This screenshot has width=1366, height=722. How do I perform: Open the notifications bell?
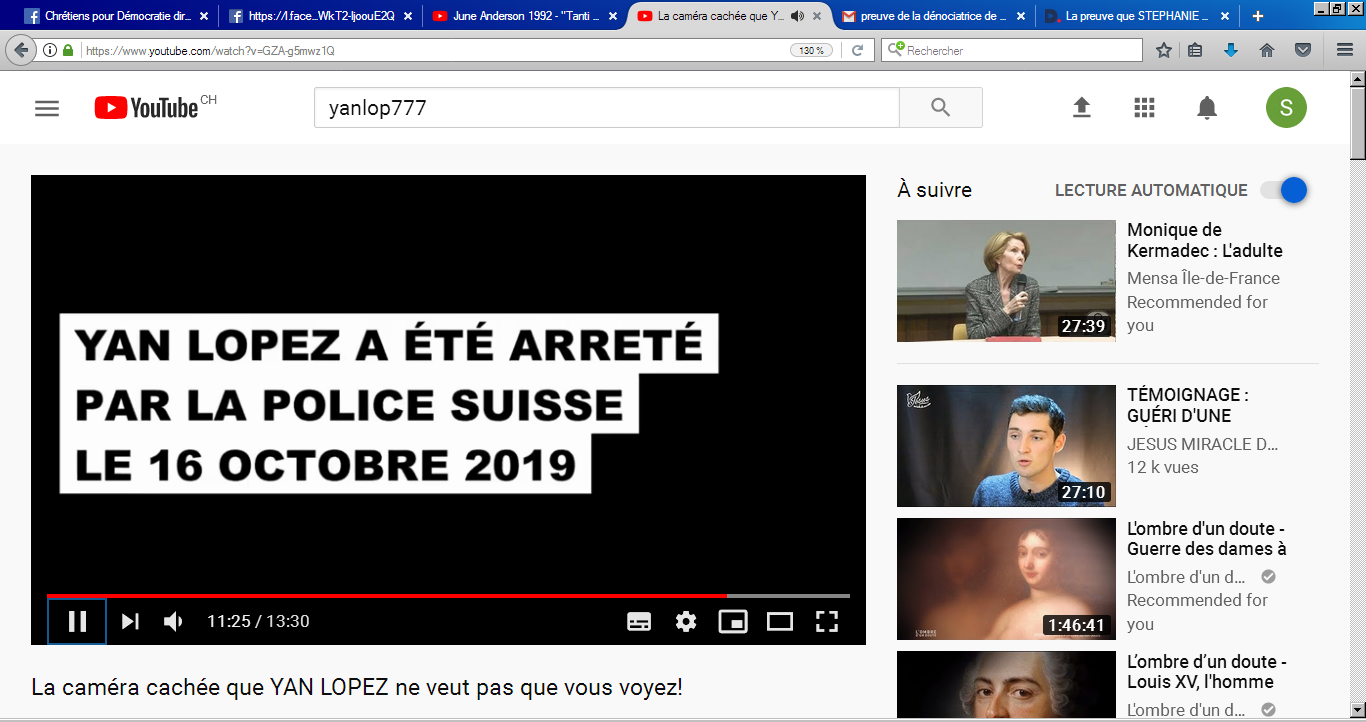coord(1207,108)
